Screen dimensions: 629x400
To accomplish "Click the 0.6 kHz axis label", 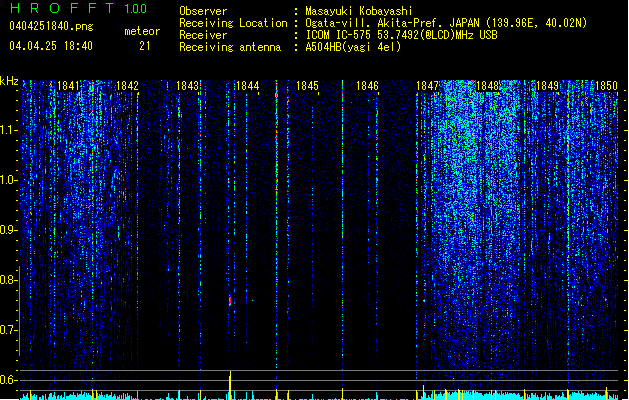I will [9, 380].
